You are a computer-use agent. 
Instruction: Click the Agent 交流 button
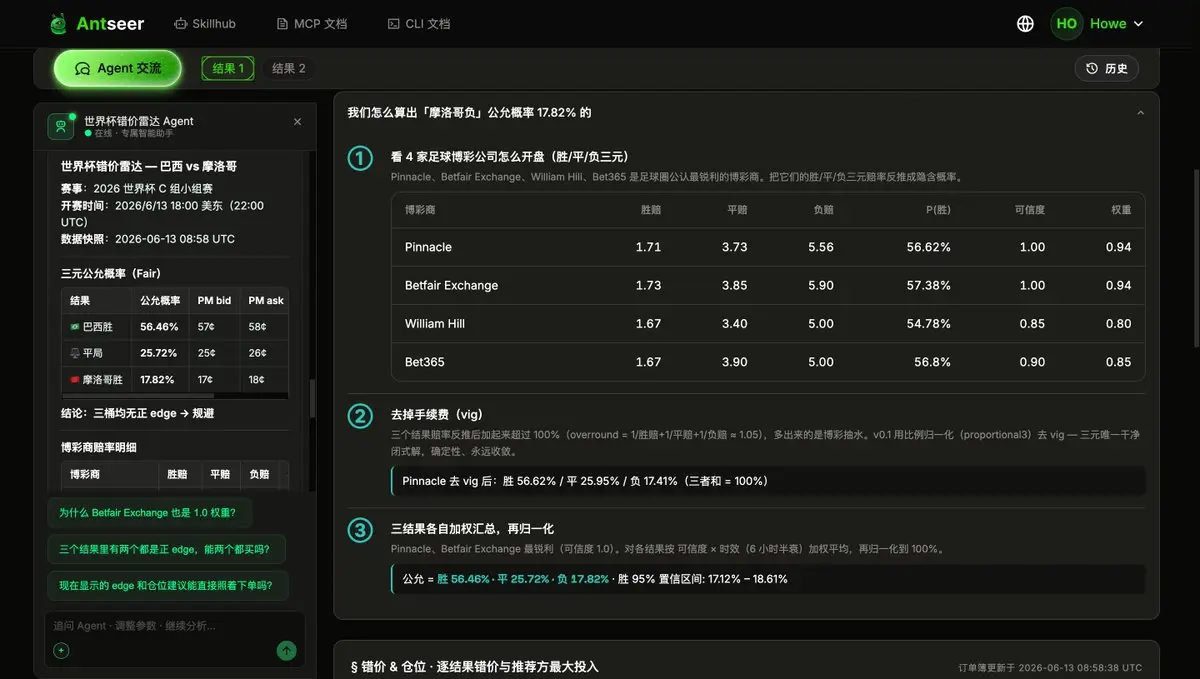(118, 68)
